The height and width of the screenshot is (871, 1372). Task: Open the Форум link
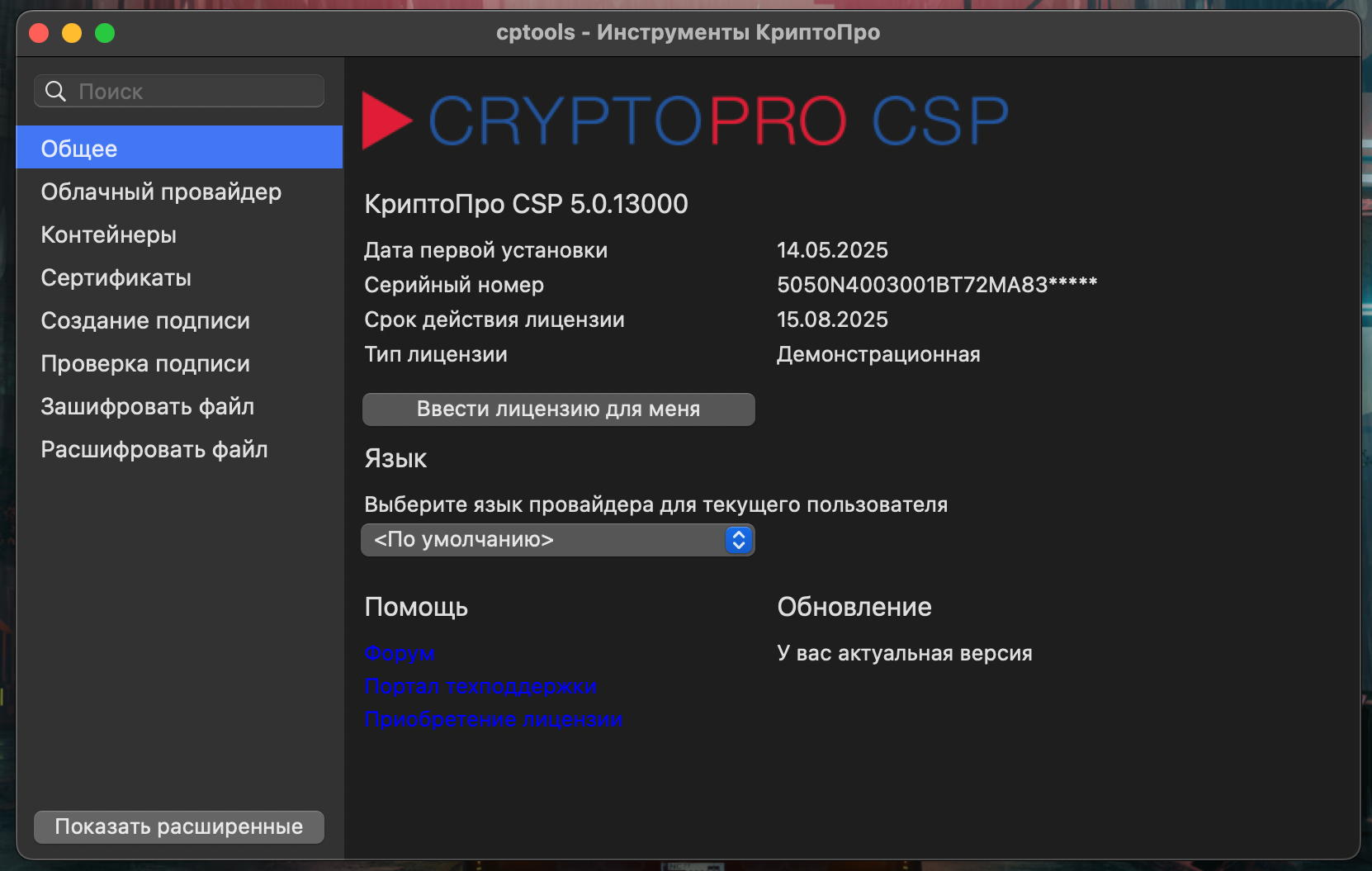click(400, 653)
